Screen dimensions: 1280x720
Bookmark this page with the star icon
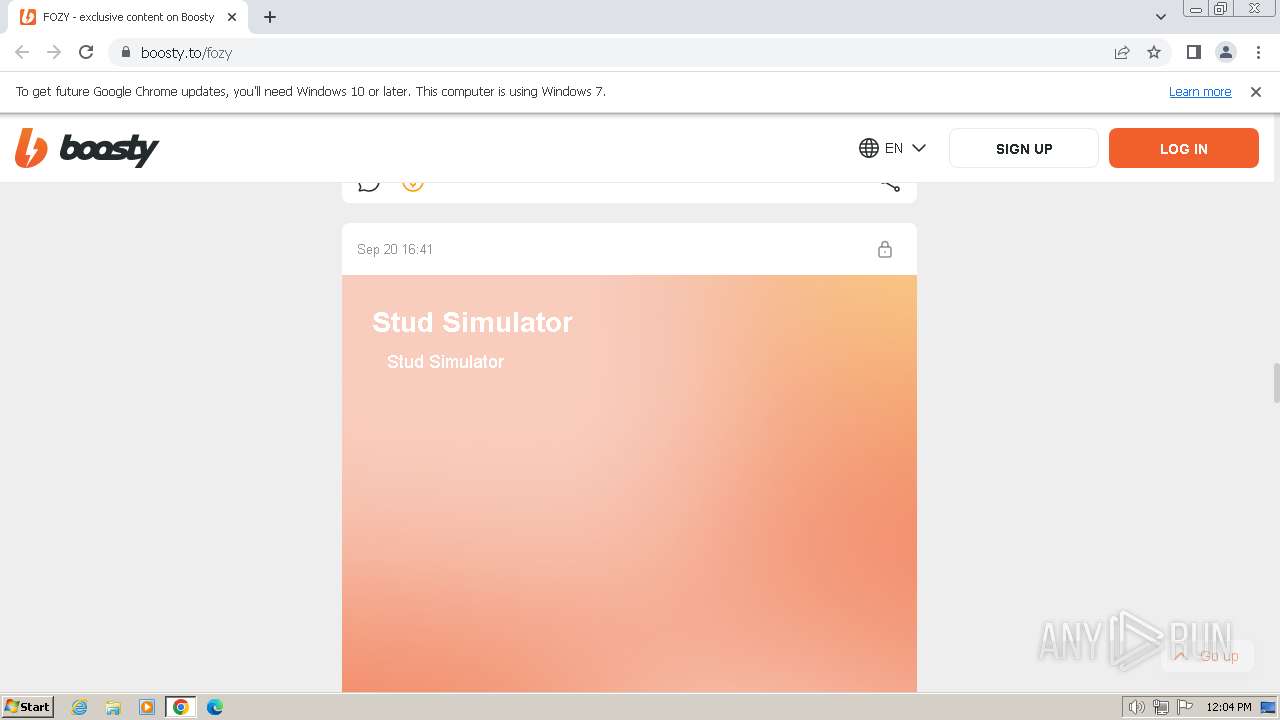pyautogui.click(x=1154, y=52)
